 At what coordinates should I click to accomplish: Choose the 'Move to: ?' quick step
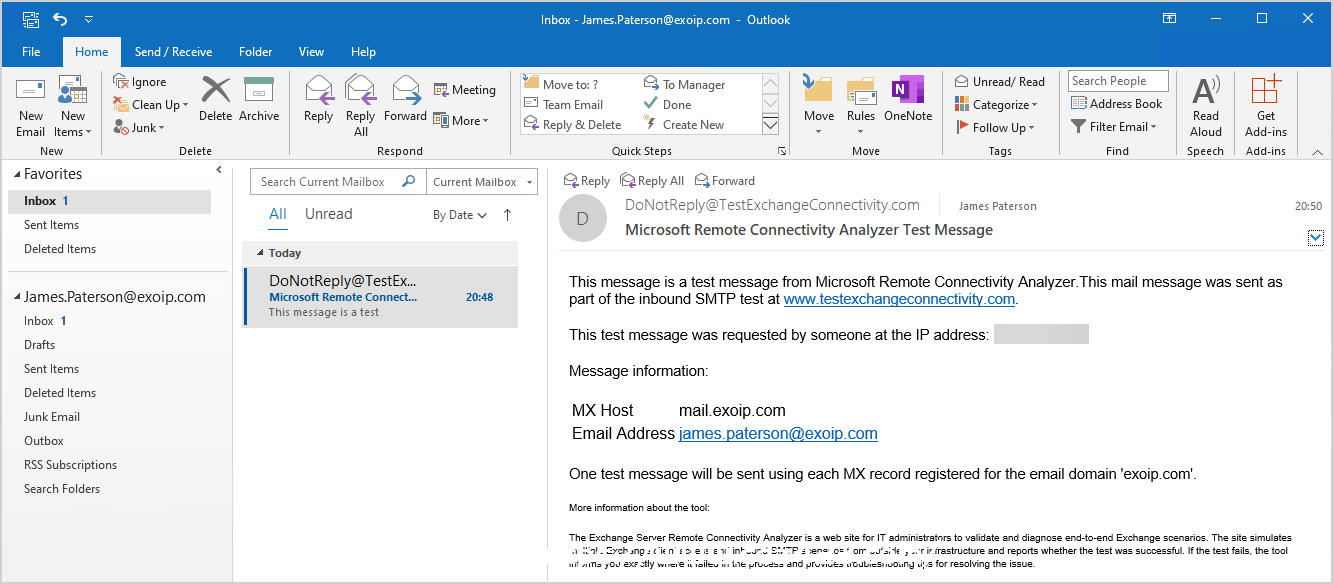pos(561,85)
